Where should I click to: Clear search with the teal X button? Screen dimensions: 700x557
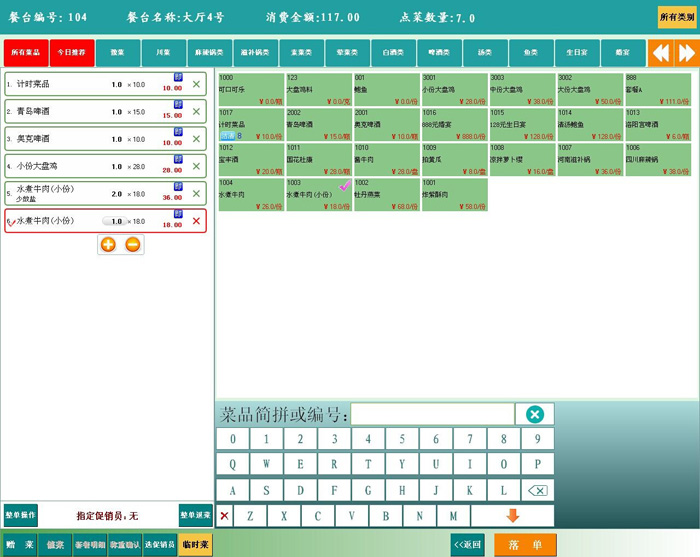(x=534, y=414)
